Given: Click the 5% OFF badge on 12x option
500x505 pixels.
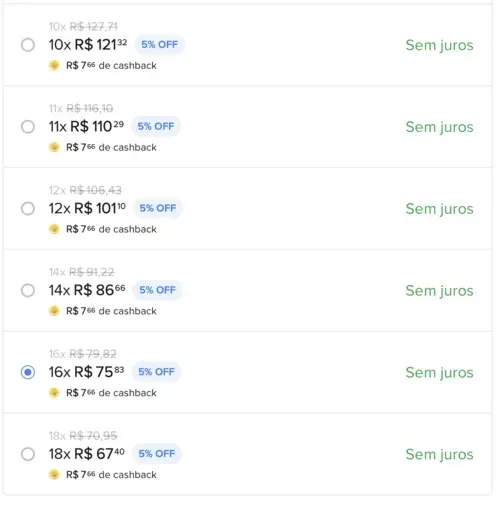Looking at the screenshot, I should 158,208.
